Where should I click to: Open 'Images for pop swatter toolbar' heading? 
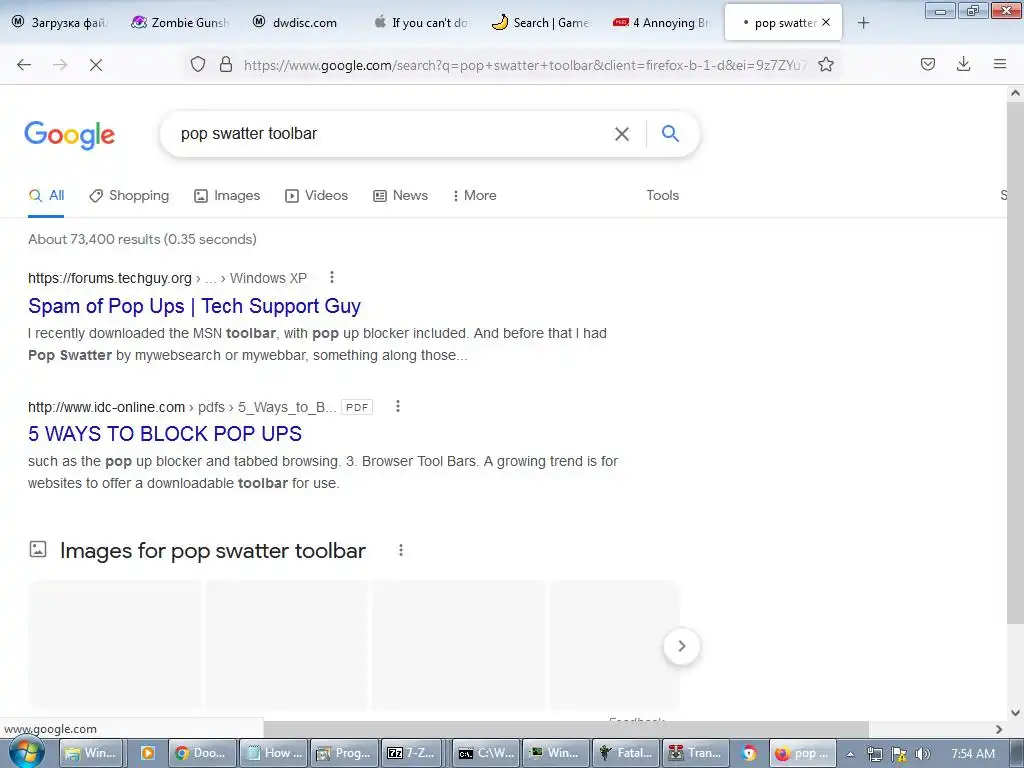(213, 551)
